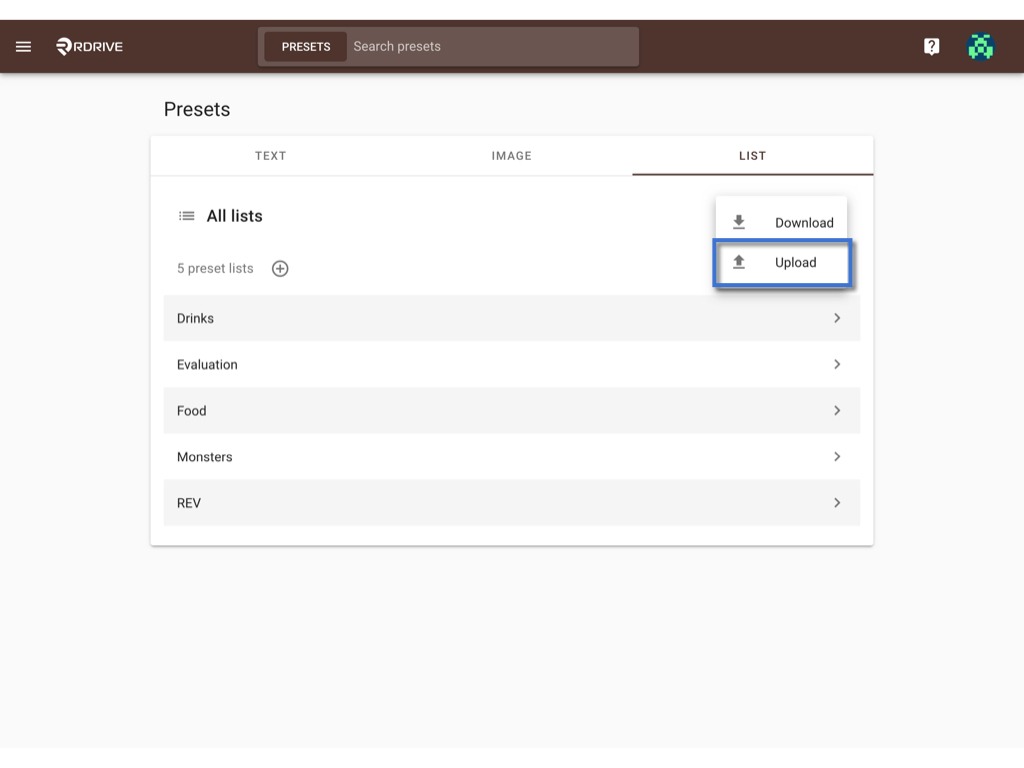The height and width of the screenshot is (768, 1024).
Task: Expand the Food list chevron
Action: click(837, 411)
